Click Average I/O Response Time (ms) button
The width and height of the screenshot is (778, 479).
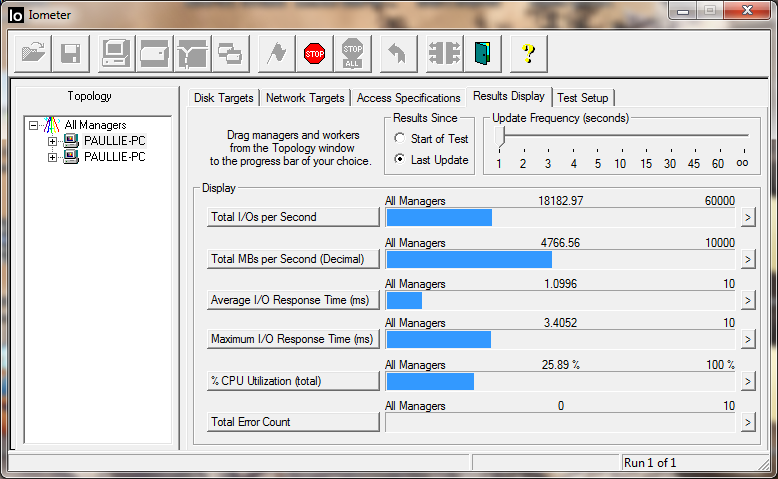tap(293, 300)
